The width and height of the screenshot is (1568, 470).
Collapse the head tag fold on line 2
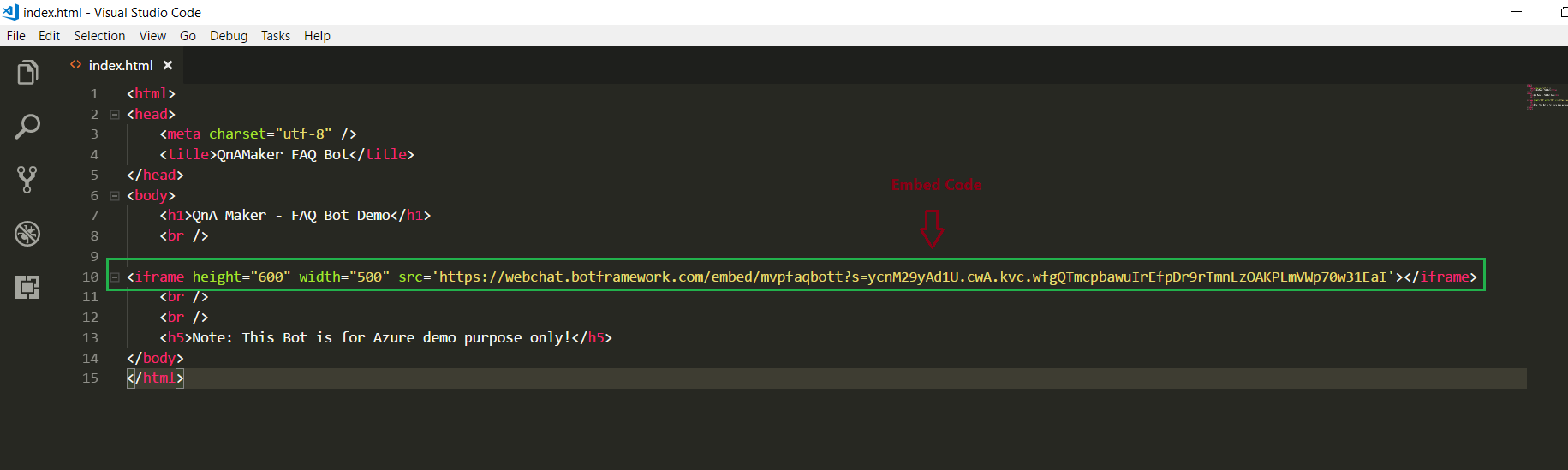(x=115, y=114)
